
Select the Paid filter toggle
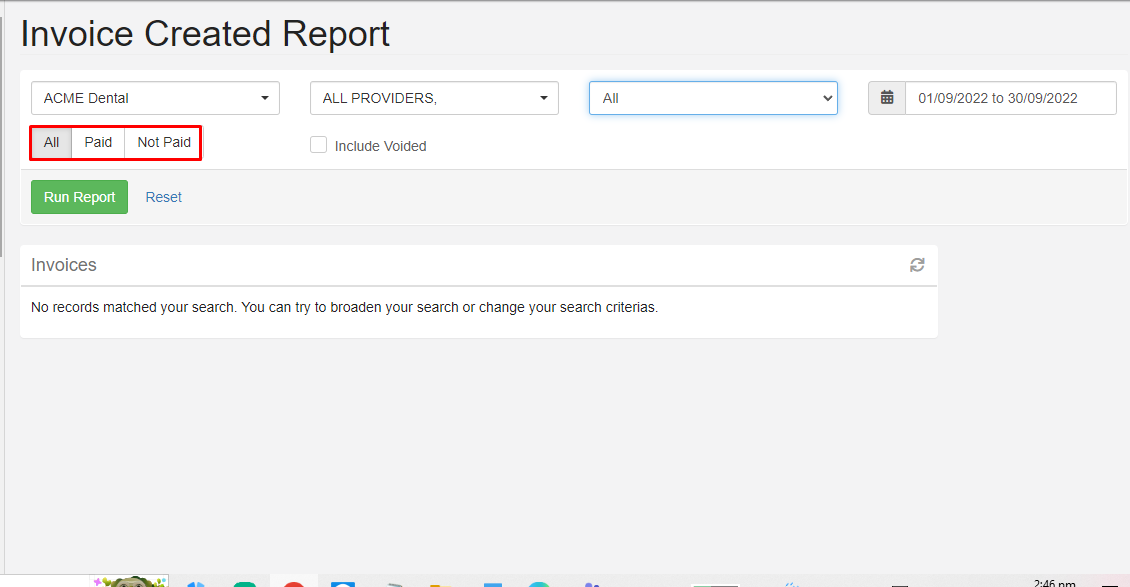tap(98, 143)
